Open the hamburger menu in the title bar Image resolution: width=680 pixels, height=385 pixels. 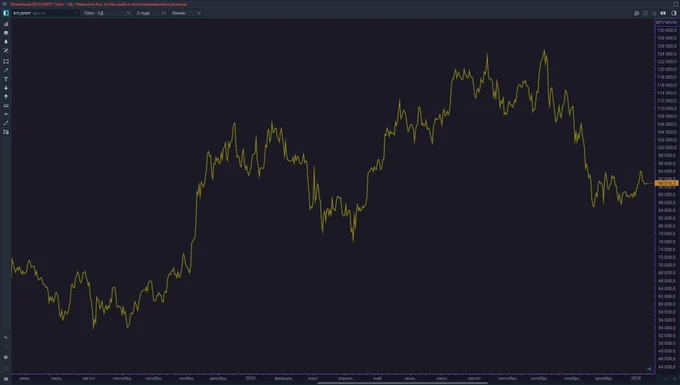(x=4, y=4)
